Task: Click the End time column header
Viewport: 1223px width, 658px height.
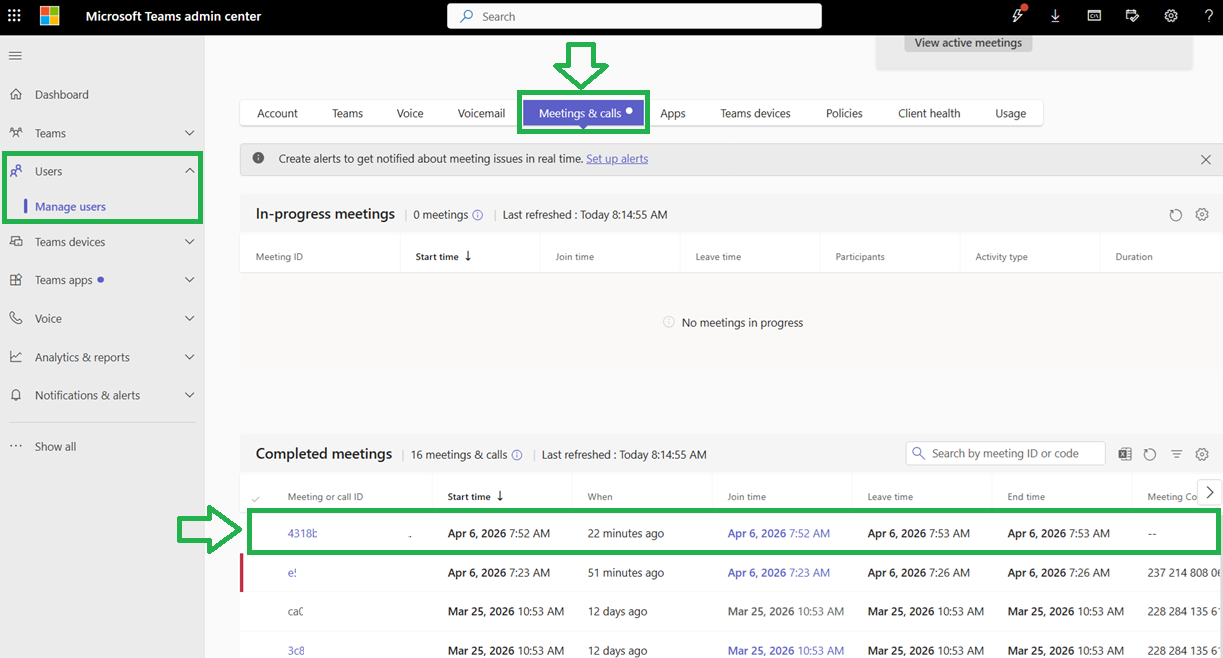Action: tap(1026, 497)
